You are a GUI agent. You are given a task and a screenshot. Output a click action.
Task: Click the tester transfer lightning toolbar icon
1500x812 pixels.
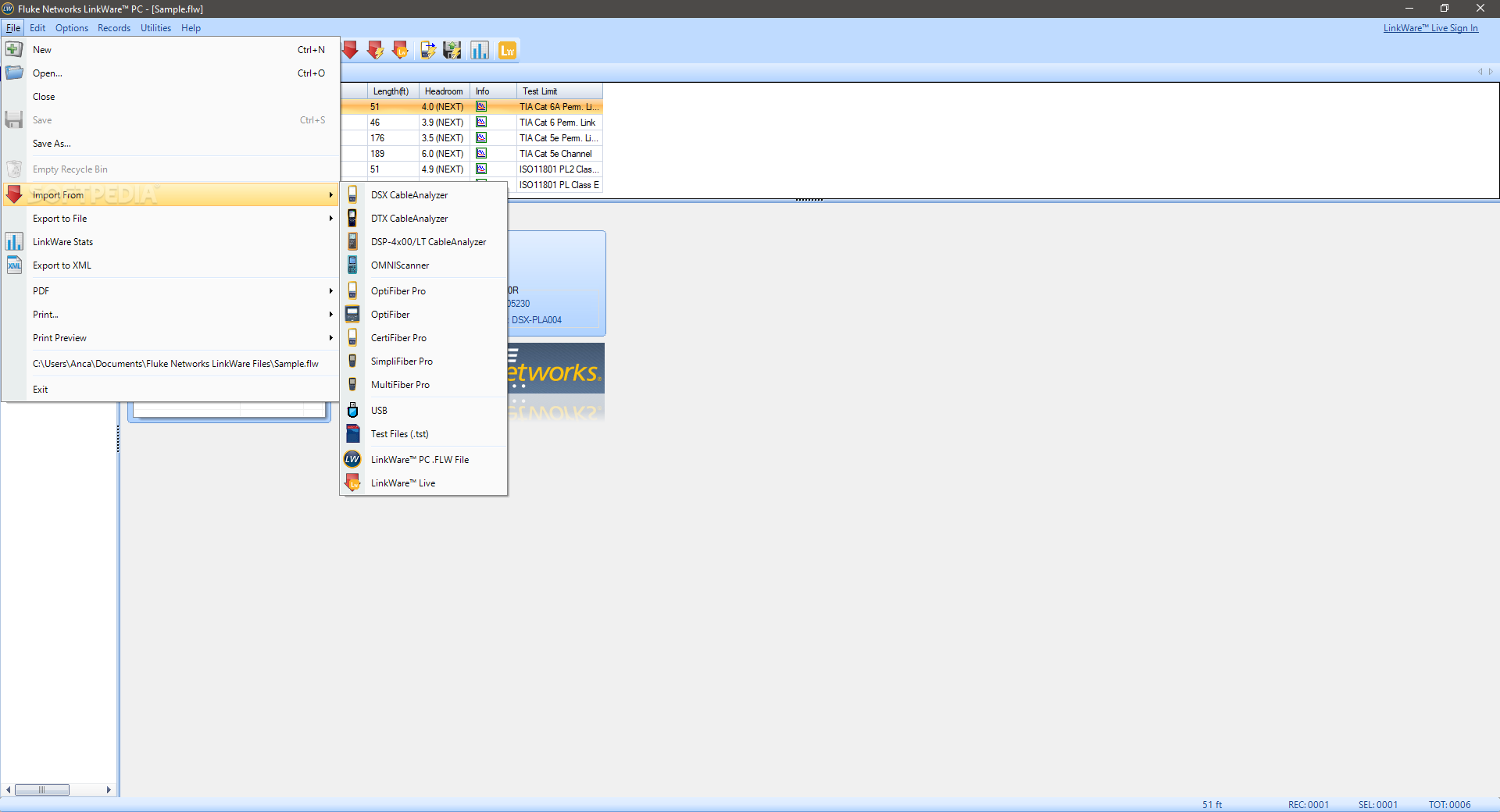pyautogui.click(x=427, y=51)
